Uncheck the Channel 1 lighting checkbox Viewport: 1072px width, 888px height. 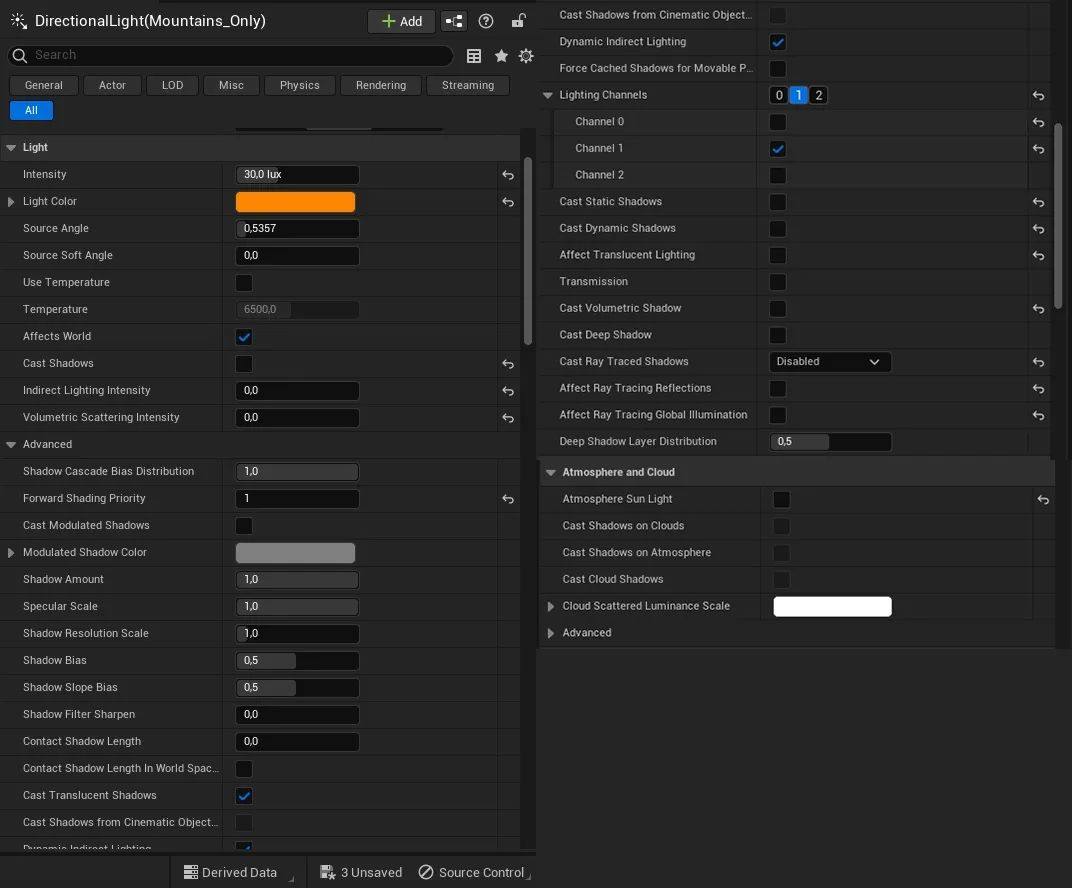pos(778,149)
